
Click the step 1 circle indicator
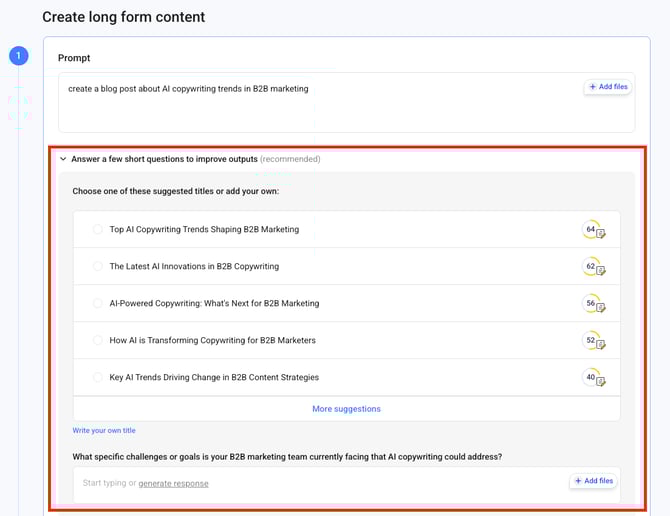coord(19,56)
